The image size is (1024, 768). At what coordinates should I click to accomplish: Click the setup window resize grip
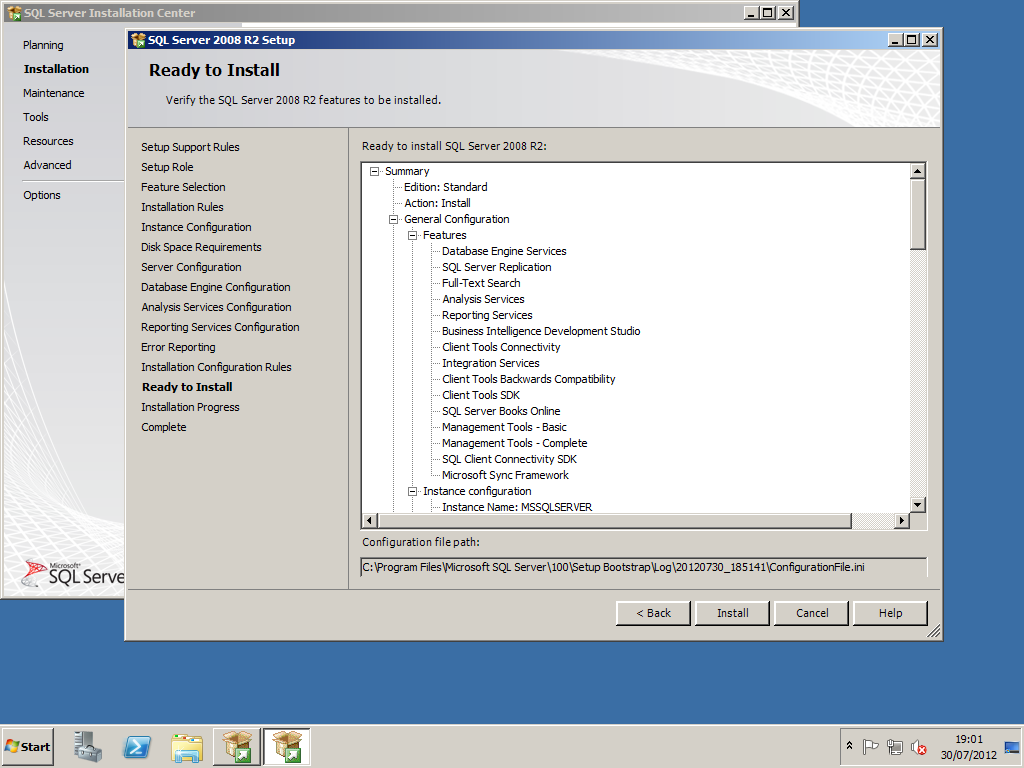coord(934,632)
